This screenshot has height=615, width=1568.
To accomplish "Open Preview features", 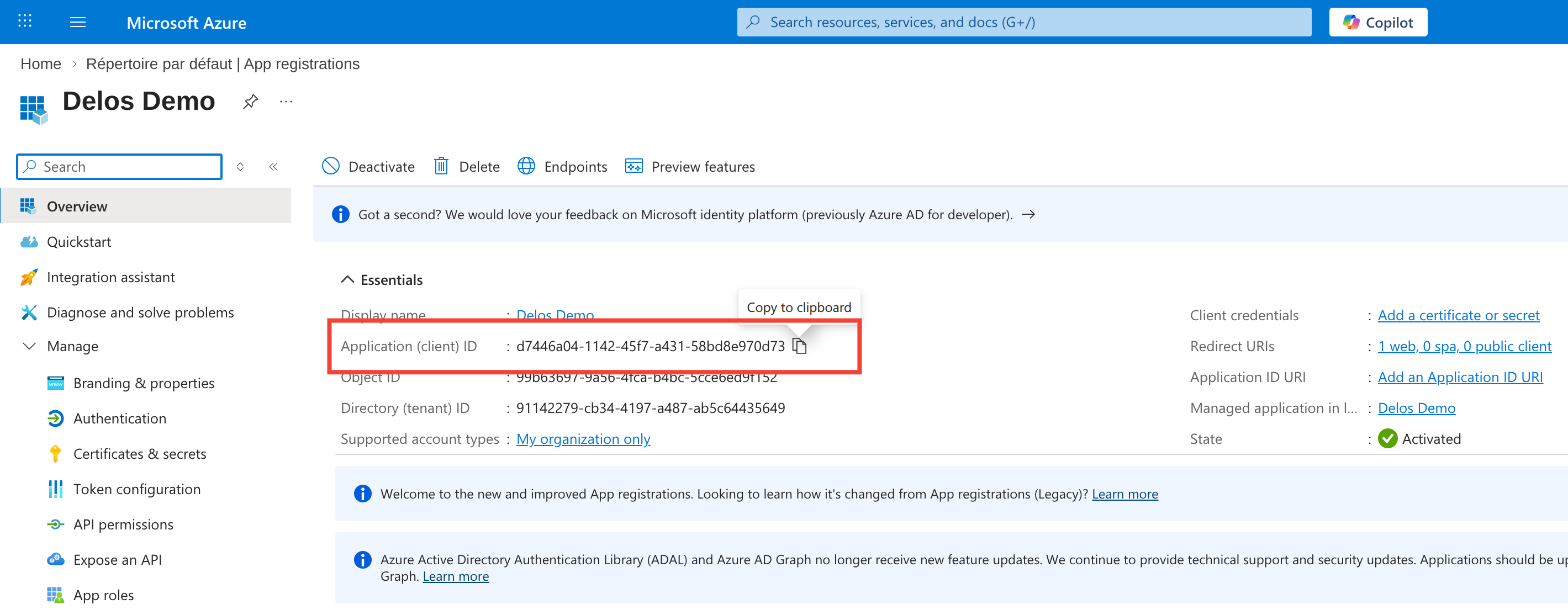I will pyautogui.click(x=690, y=166).
